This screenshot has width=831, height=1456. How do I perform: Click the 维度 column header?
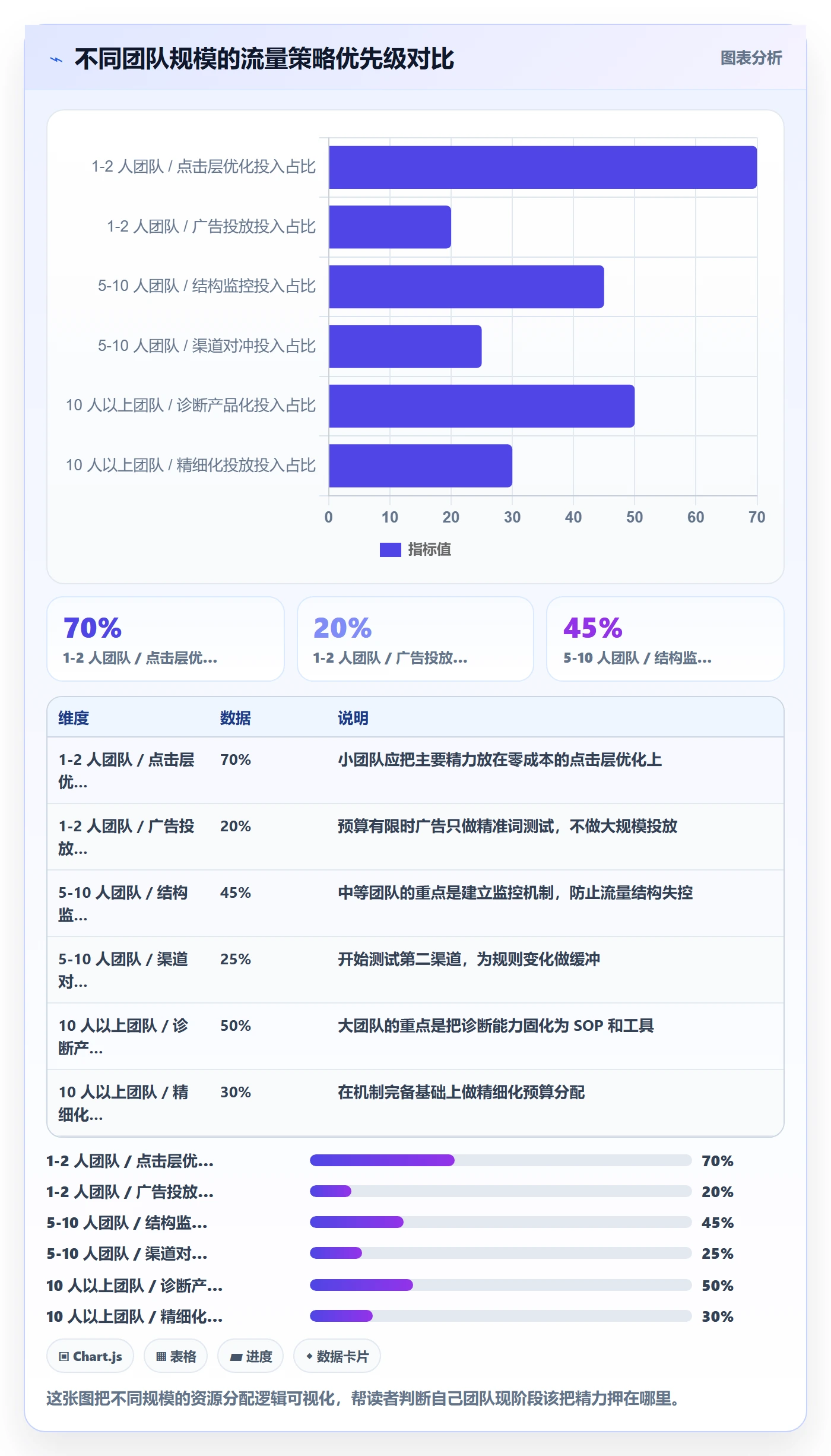pos(74,718)
